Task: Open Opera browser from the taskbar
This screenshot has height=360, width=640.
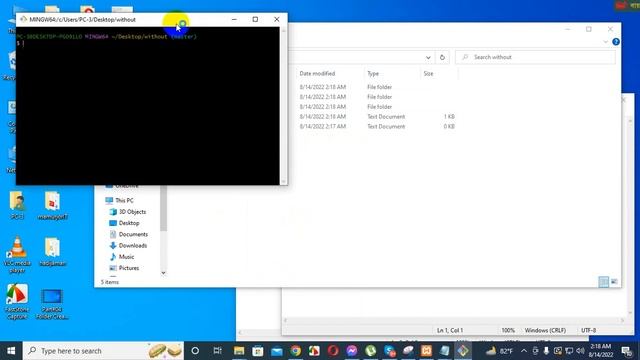Action: pyautogui.click(x=333, y=351)
